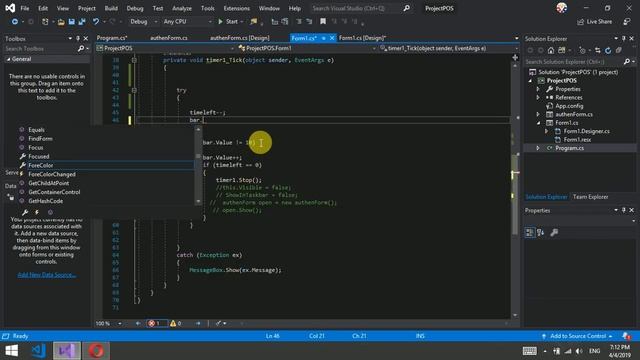Click Collapse All icon in Solution Explorer toolbar

click(x=619, y=50)
